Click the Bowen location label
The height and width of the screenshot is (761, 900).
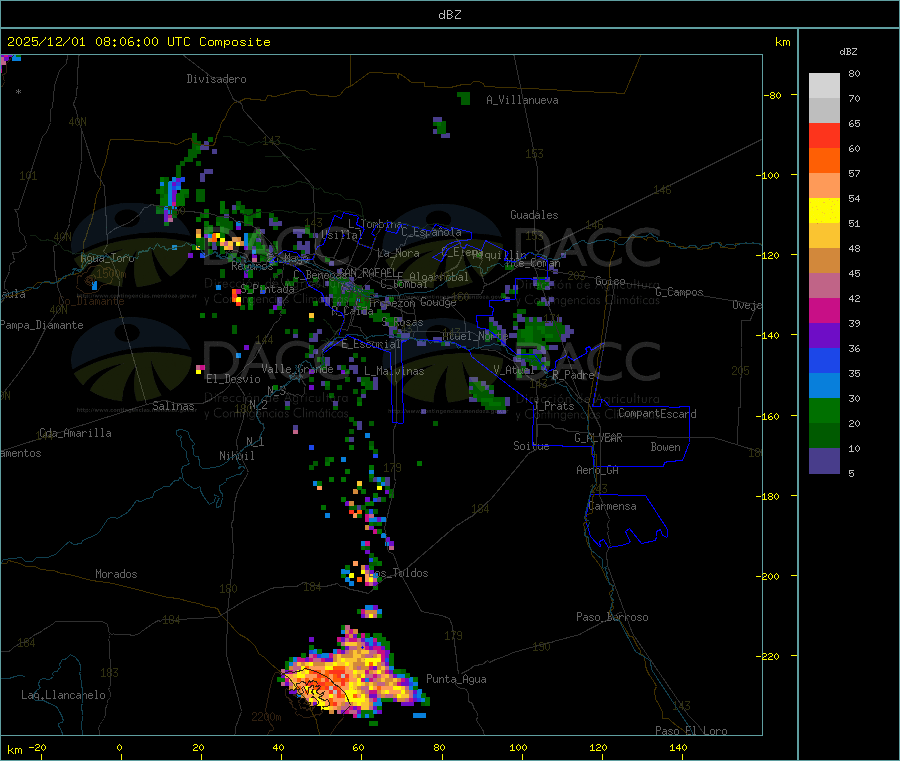coord(665,447)
